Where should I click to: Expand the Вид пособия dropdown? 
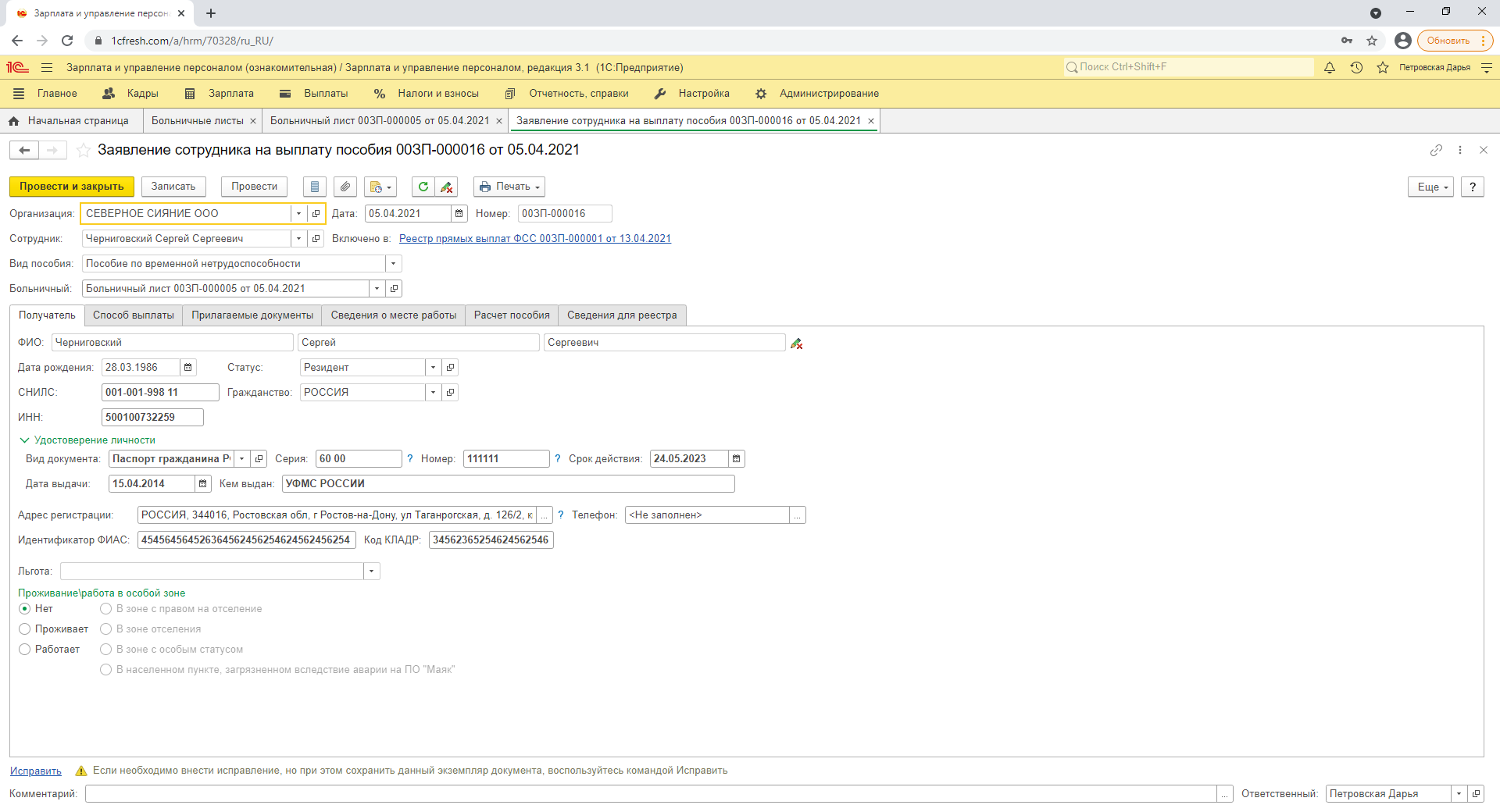pos(393,264)
